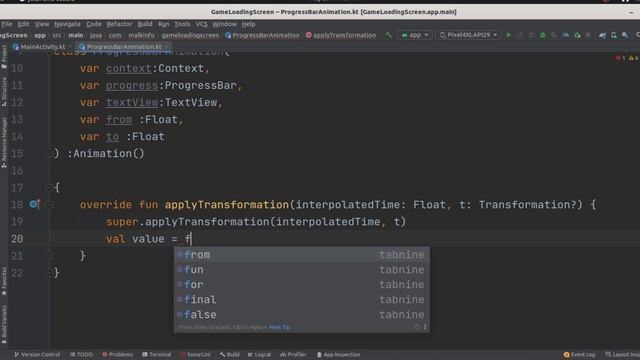Open the Project tool window sidebar
Image resolution: width=640 pixels, height=360 pixels.
click(4, 56)
